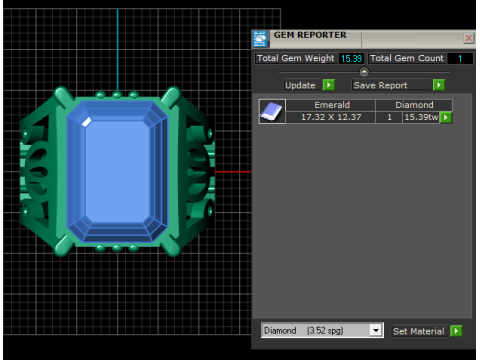
Task: Close the Gem Reporter panel
Action: (x=469, y=38)
